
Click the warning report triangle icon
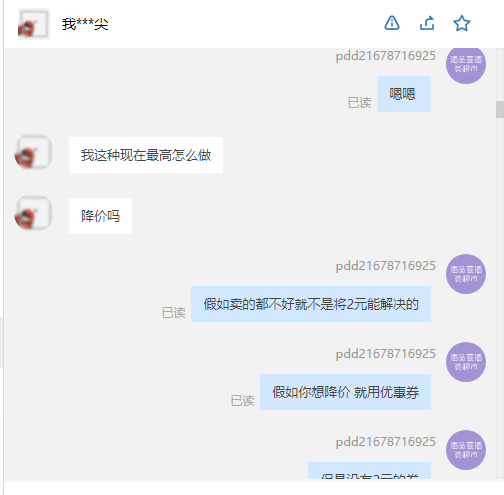[392, 23]
